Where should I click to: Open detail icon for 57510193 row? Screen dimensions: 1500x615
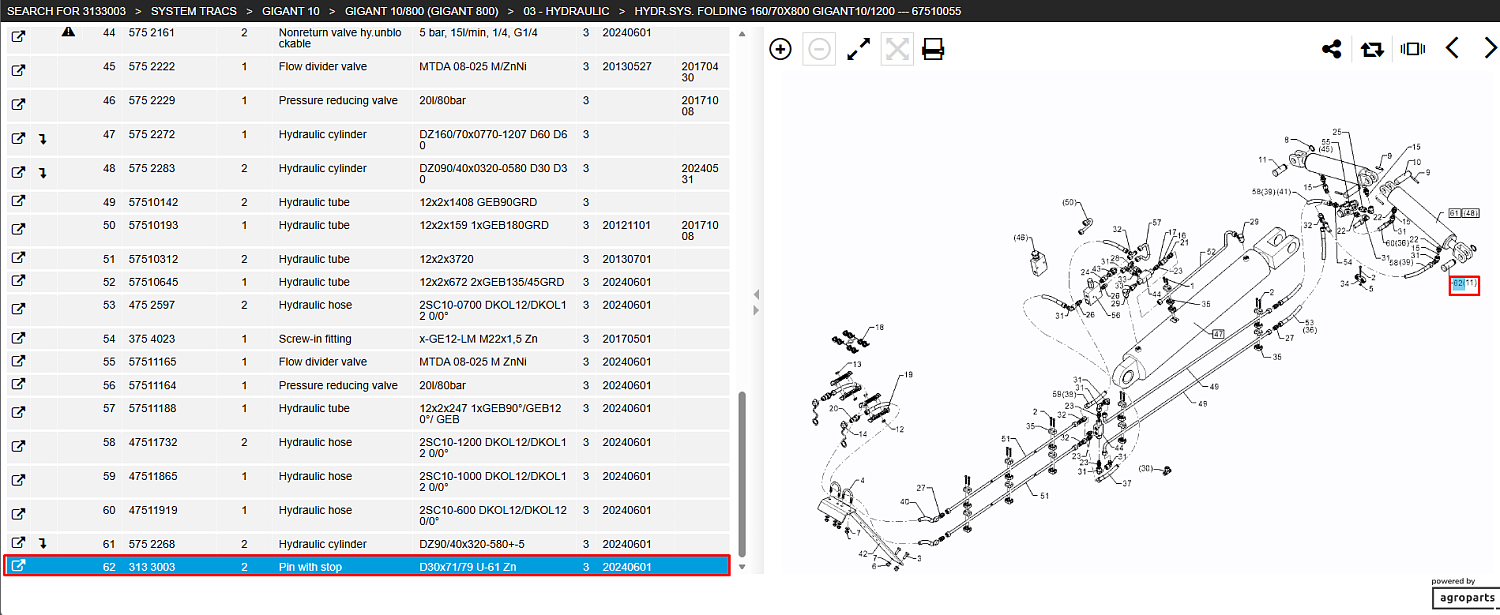click(x=18, y=227)
